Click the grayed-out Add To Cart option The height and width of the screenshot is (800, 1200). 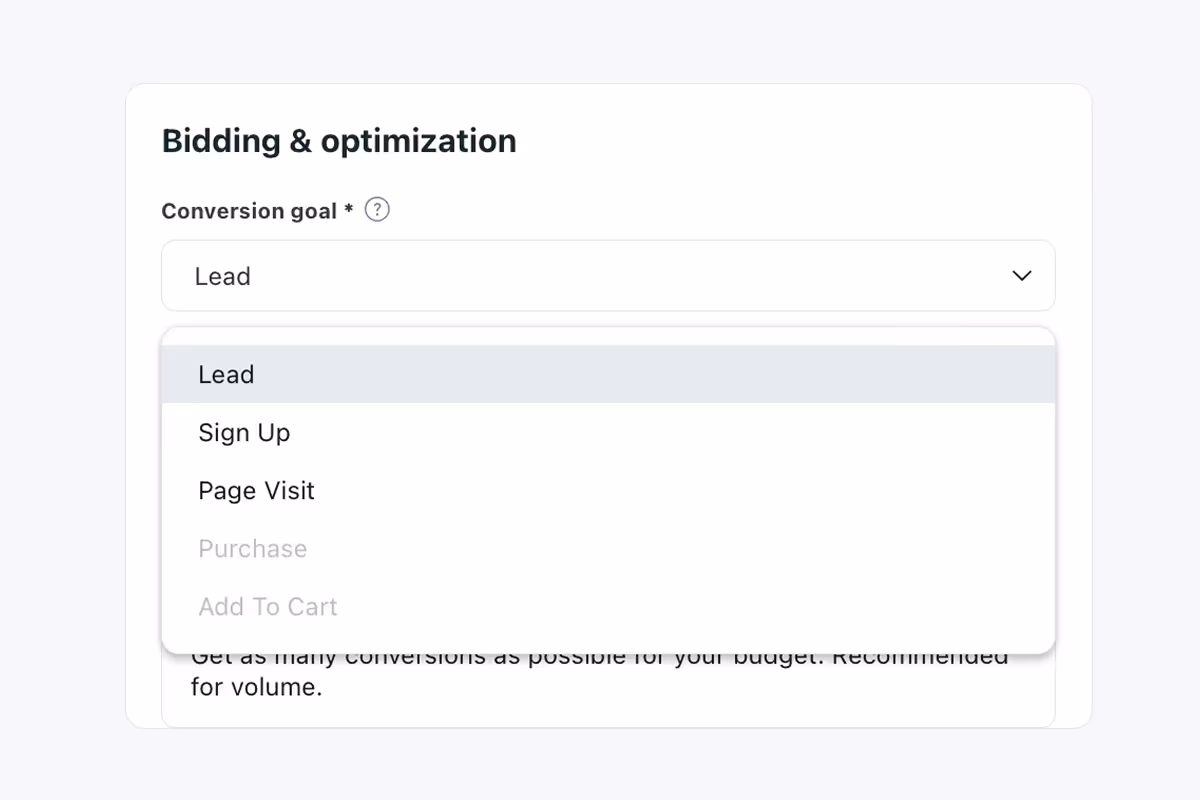tap(267, 606)
